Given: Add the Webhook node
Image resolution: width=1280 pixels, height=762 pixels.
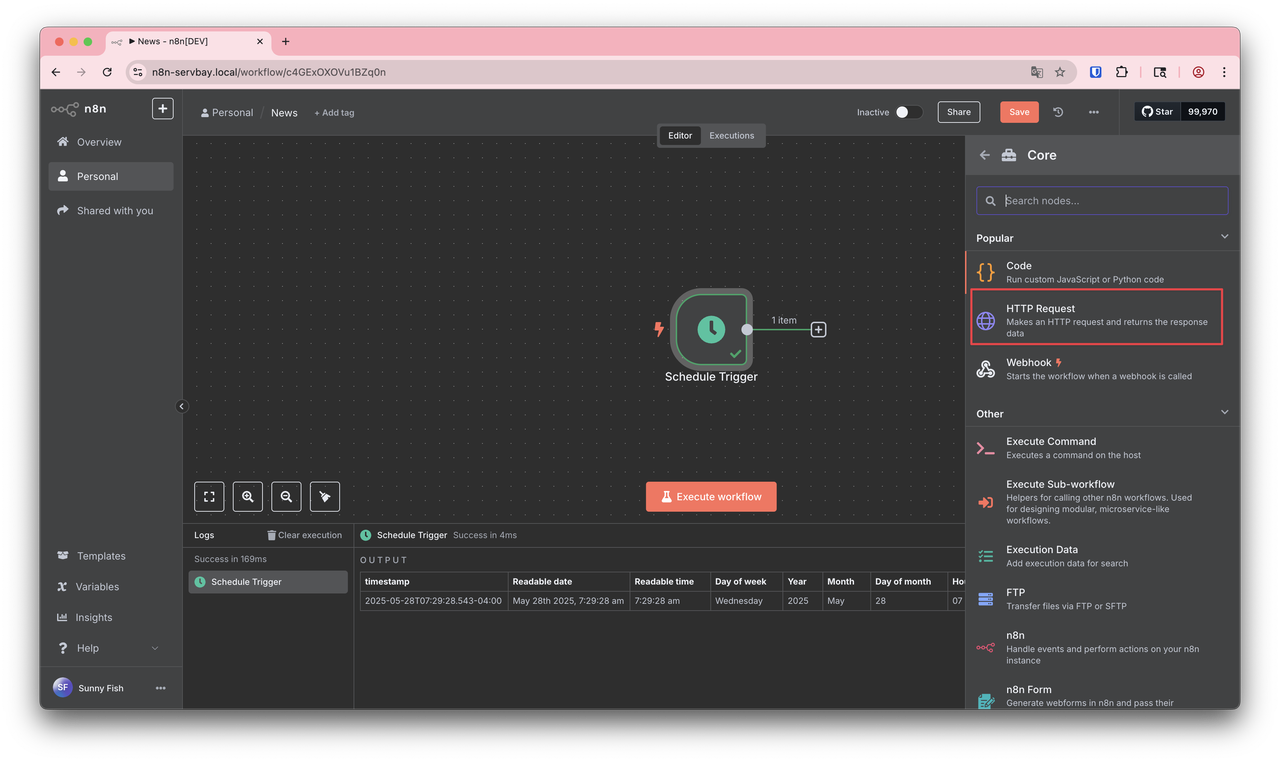Looking at the screenshot, I should coord(1102,369).
